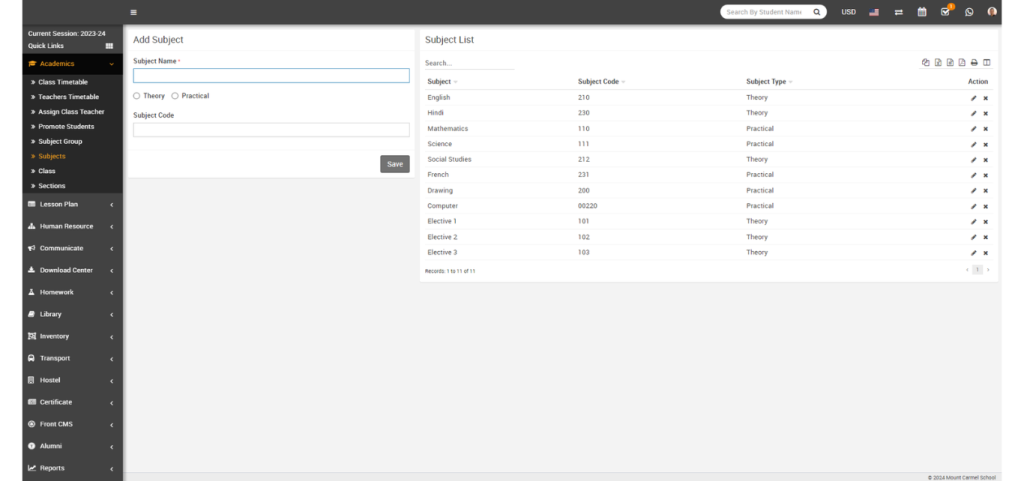
Task: Click the edit pencil for Mathematics
Action: point(973,129)
